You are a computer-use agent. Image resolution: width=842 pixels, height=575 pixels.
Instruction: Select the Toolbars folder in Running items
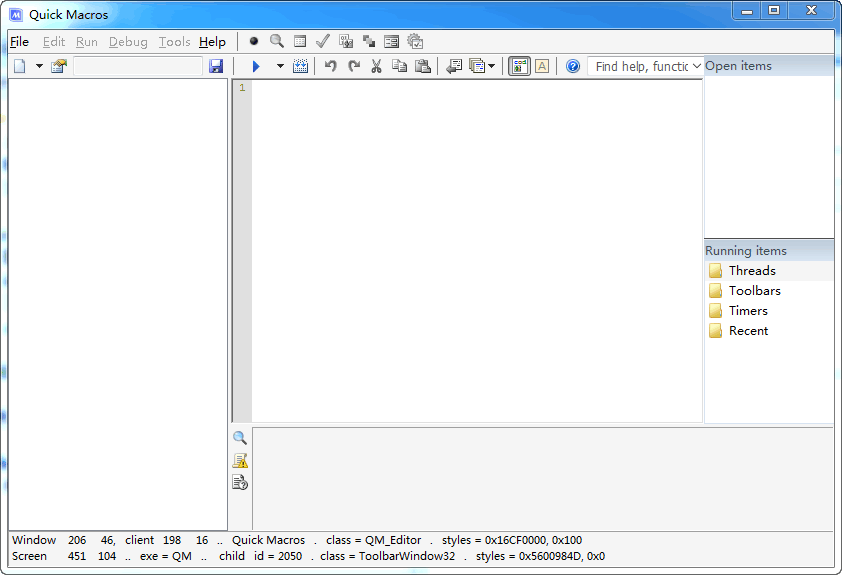click(x=754, y=291)
